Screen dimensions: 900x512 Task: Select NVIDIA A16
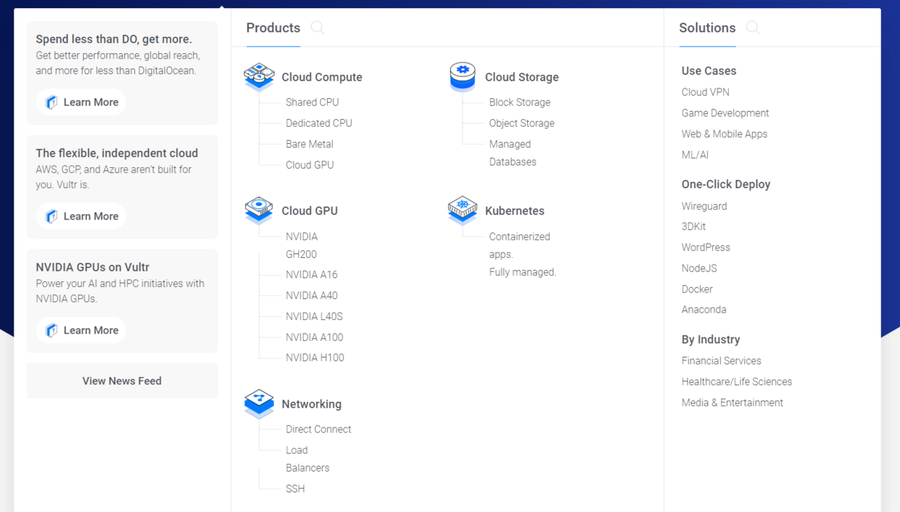coord(312,274)
